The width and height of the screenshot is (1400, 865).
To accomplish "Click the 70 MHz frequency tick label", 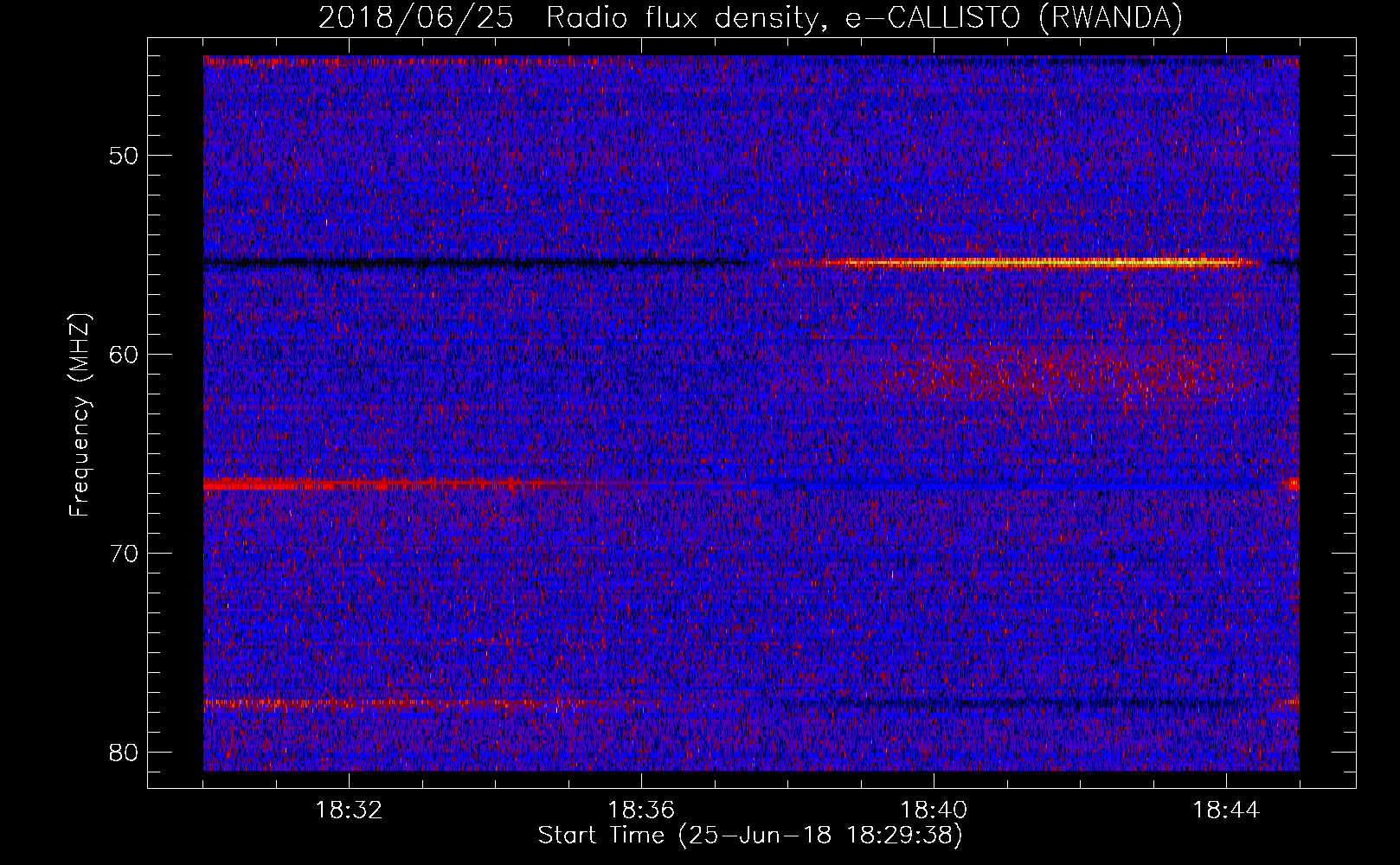I will pyautogui.click(x=125, y=554).
